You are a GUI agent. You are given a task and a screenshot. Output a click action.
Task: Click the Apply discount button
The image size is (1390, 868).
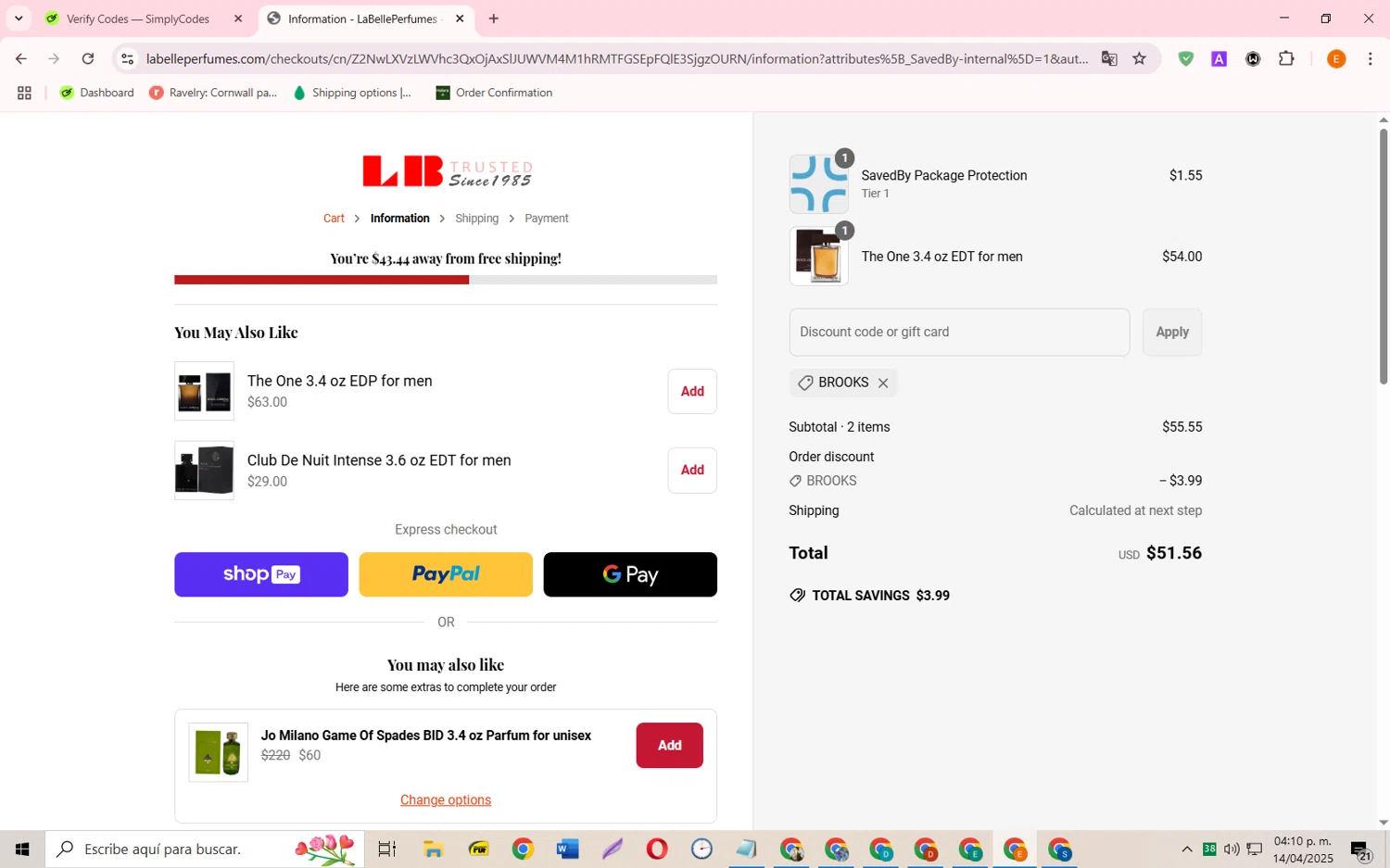(x=1172, y=333)
